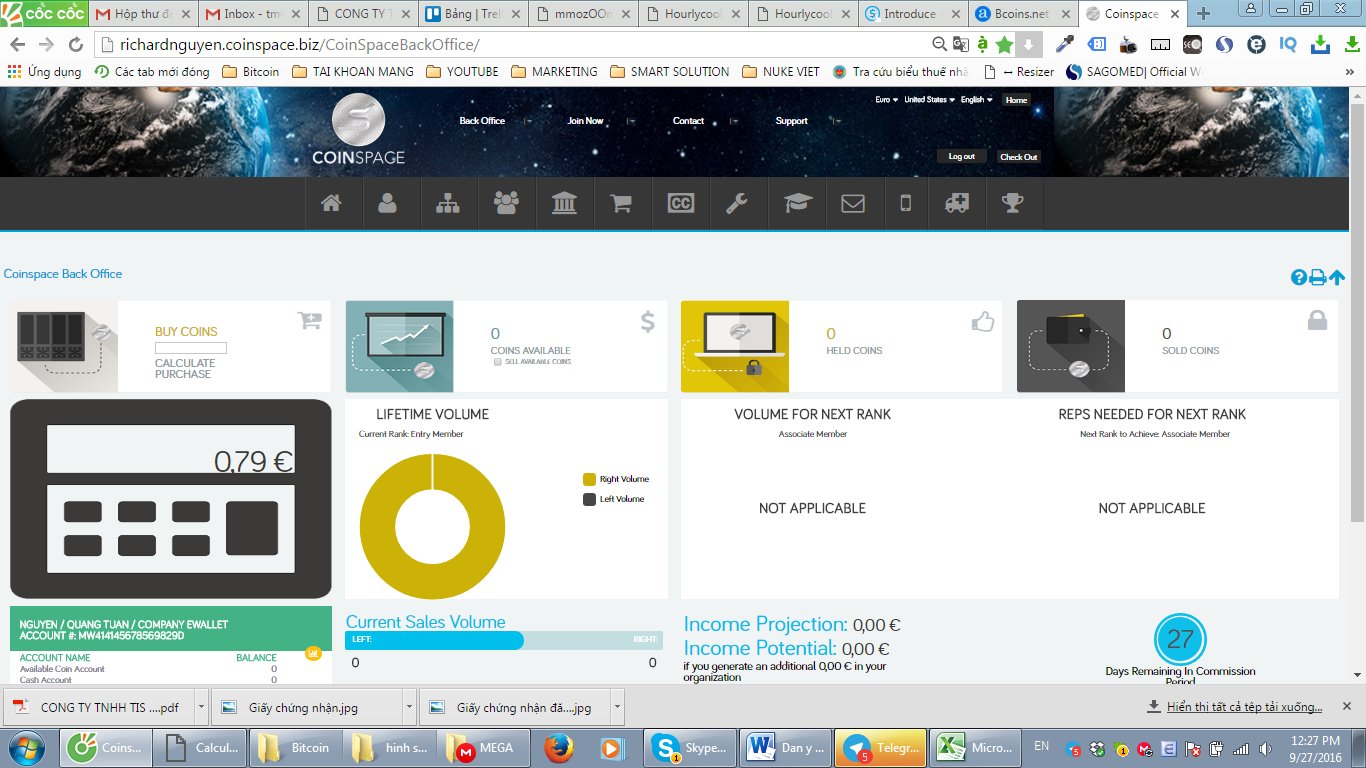Click the blue up arrow icon

pyautogui.click(x=1337, y=278)
